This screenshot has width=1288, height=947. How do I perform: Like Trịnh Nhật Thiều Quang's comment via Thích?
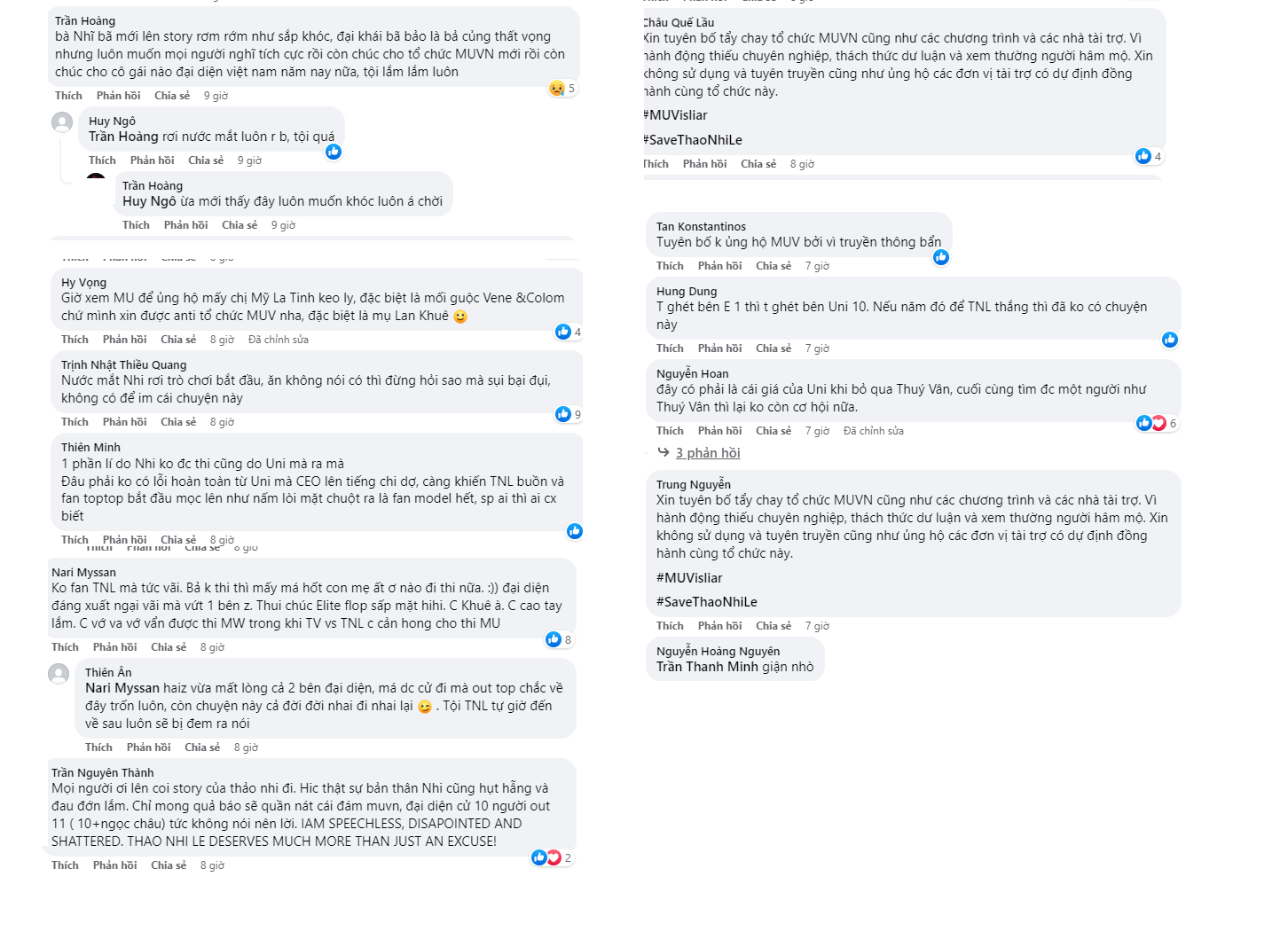[x=75, y=422]
